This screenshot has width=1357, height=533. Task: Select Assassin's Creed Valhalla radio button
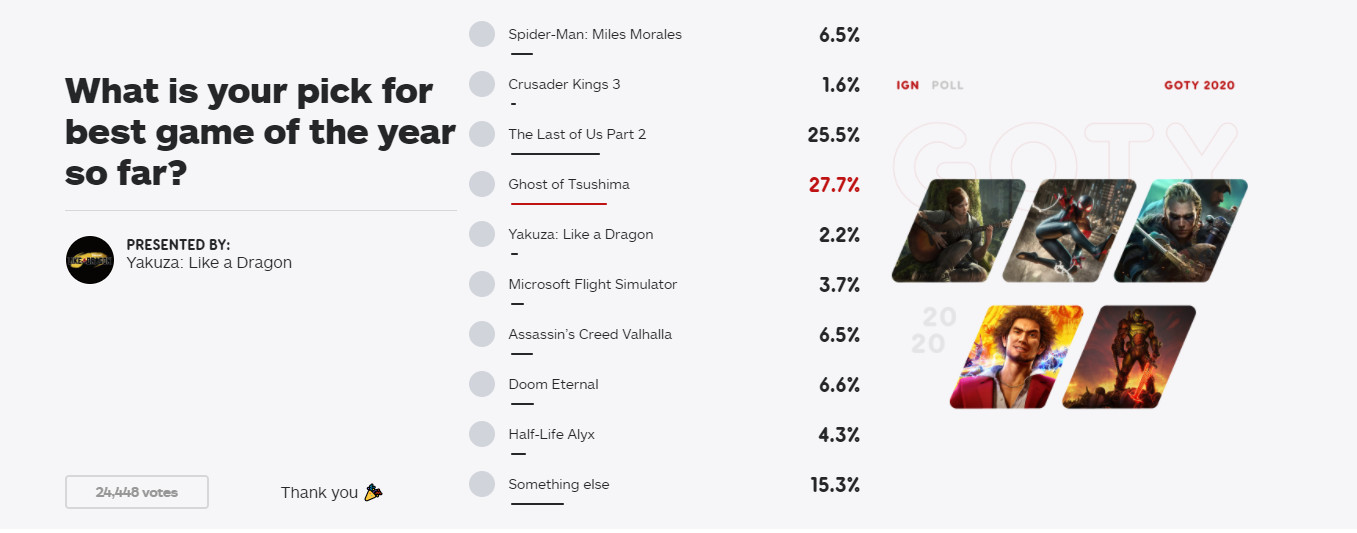point(482,334)
